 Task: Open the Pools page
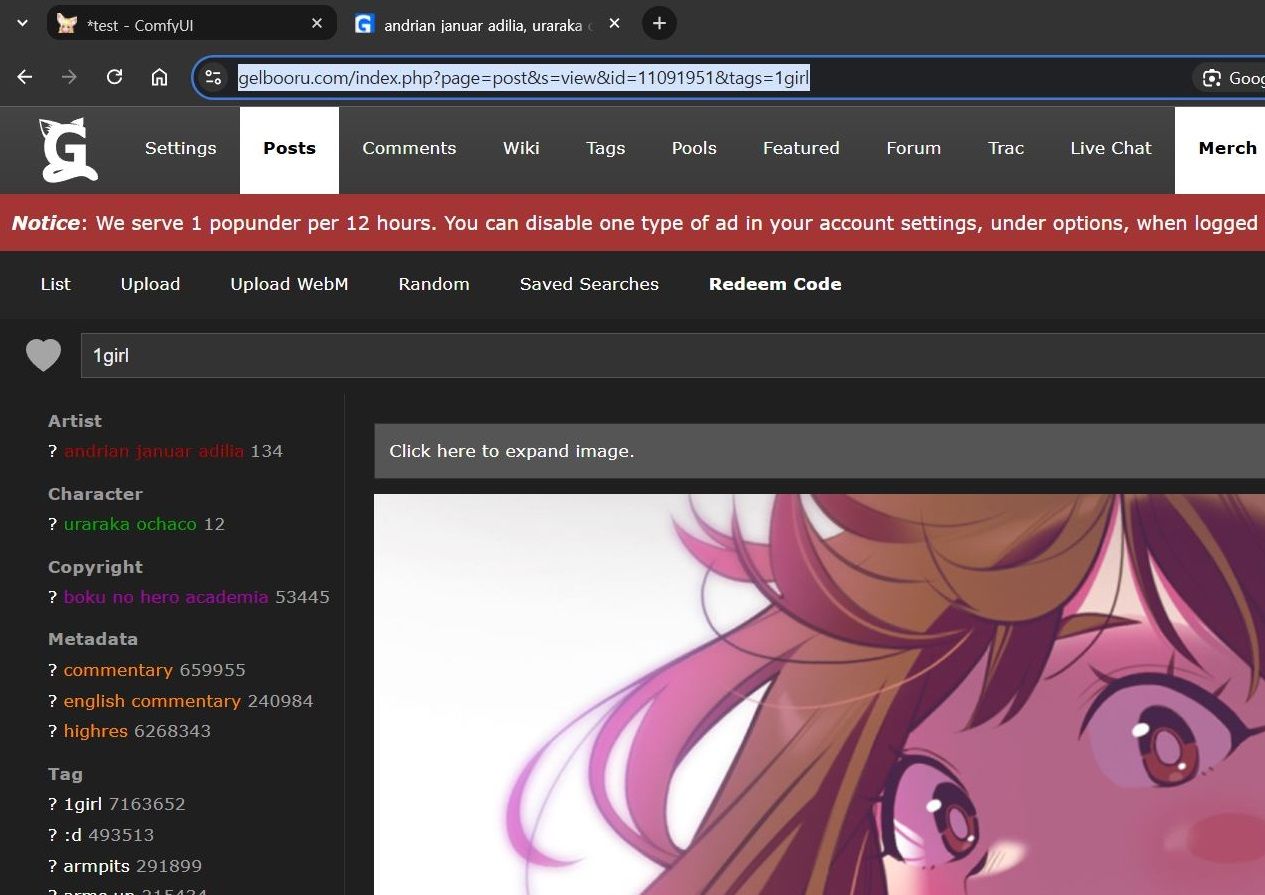[x=694, y=148]
